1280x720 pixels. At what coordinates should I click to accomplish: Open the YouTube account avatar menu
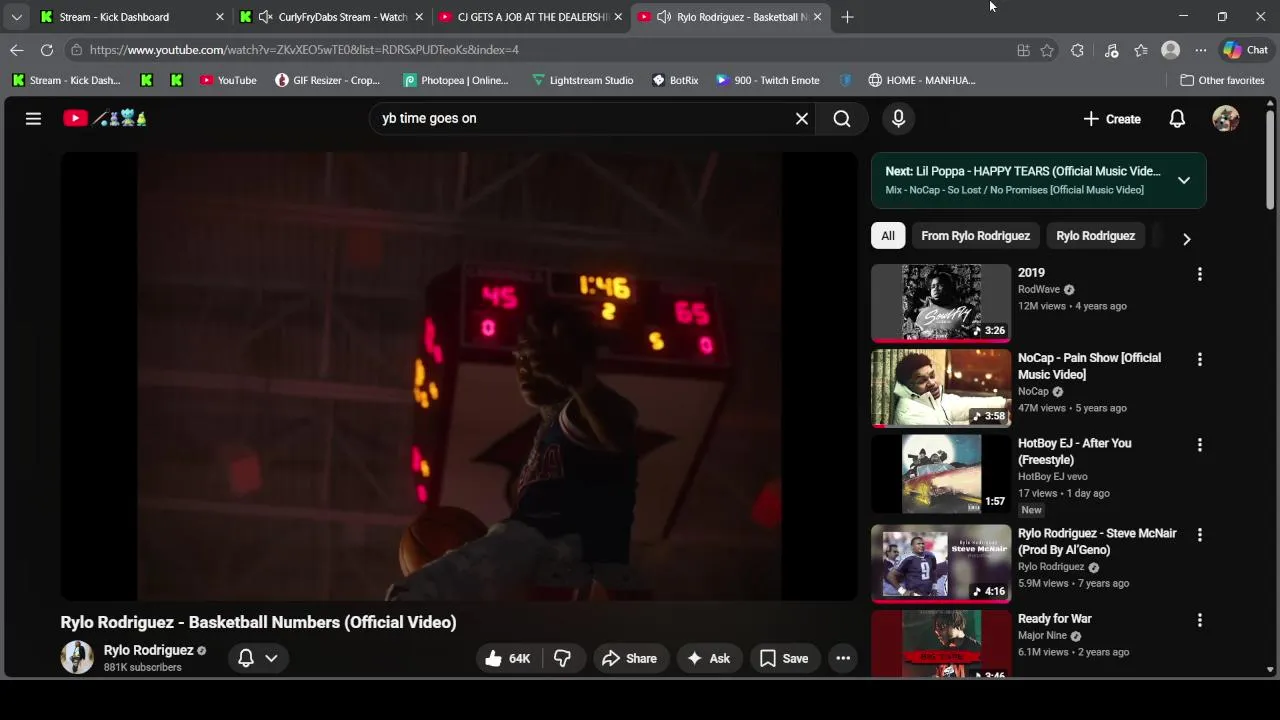[1225, 118]
